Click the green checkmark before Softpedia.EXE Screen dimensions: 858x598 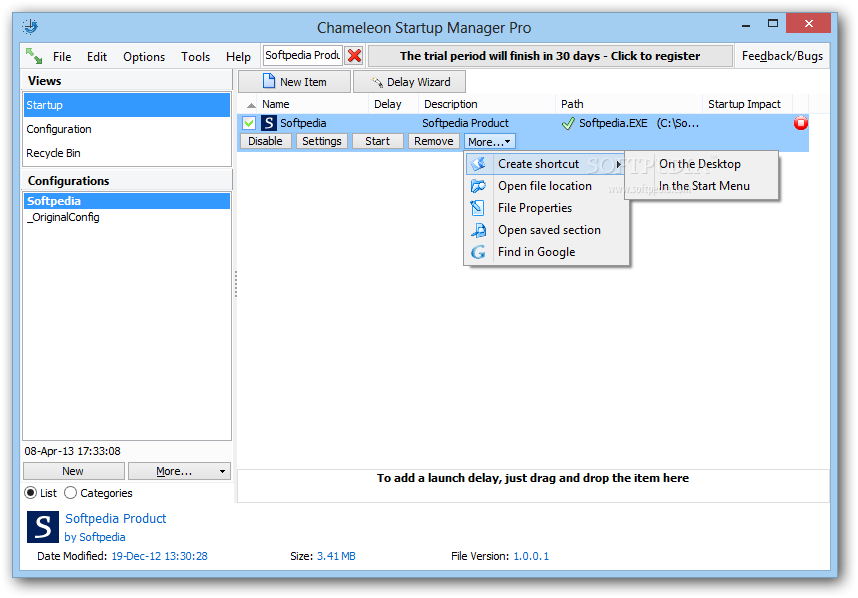[x=568, y=123]
